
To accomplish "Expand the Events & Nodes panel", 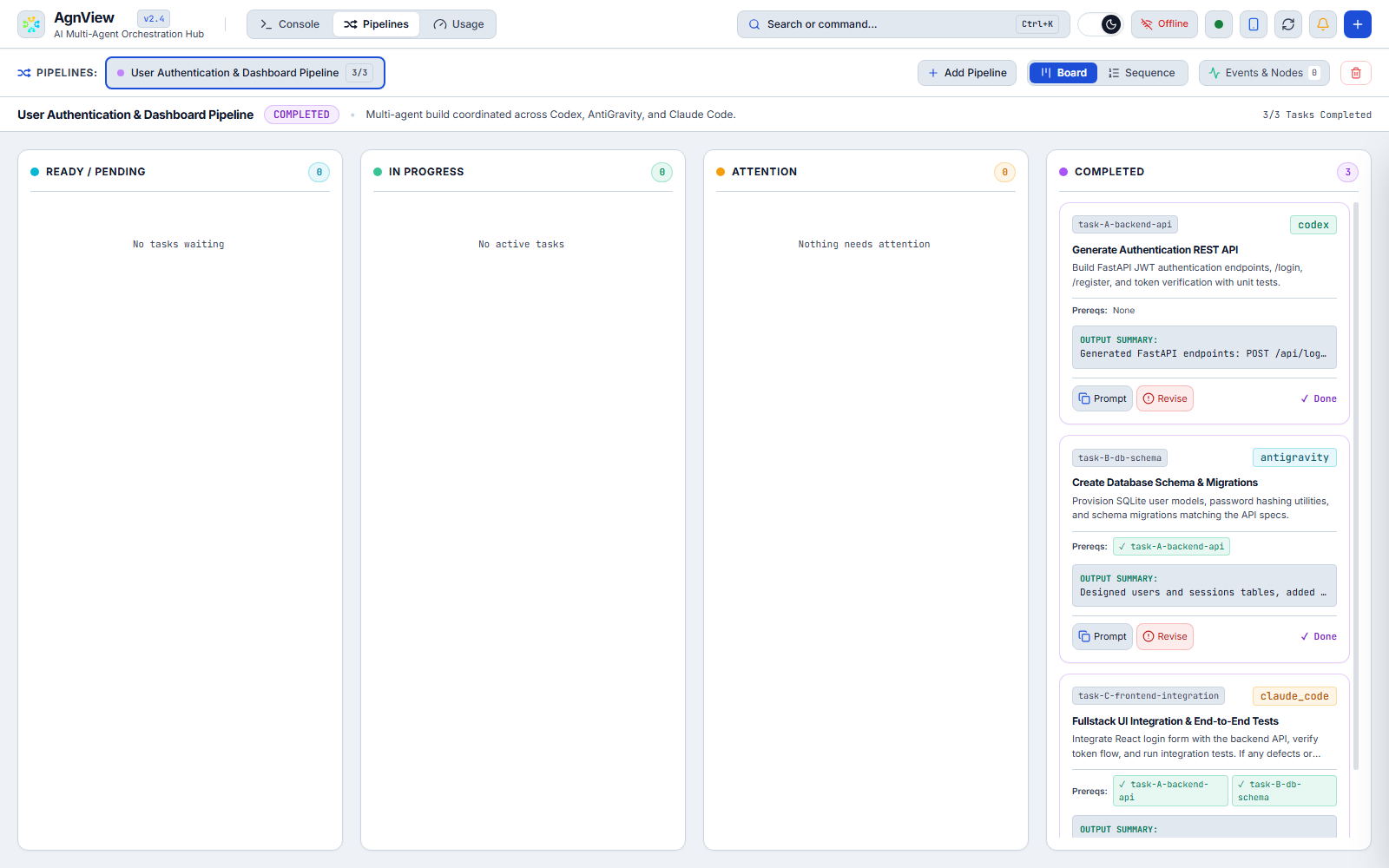I will pyautogui.click(x=1264, y=73).
